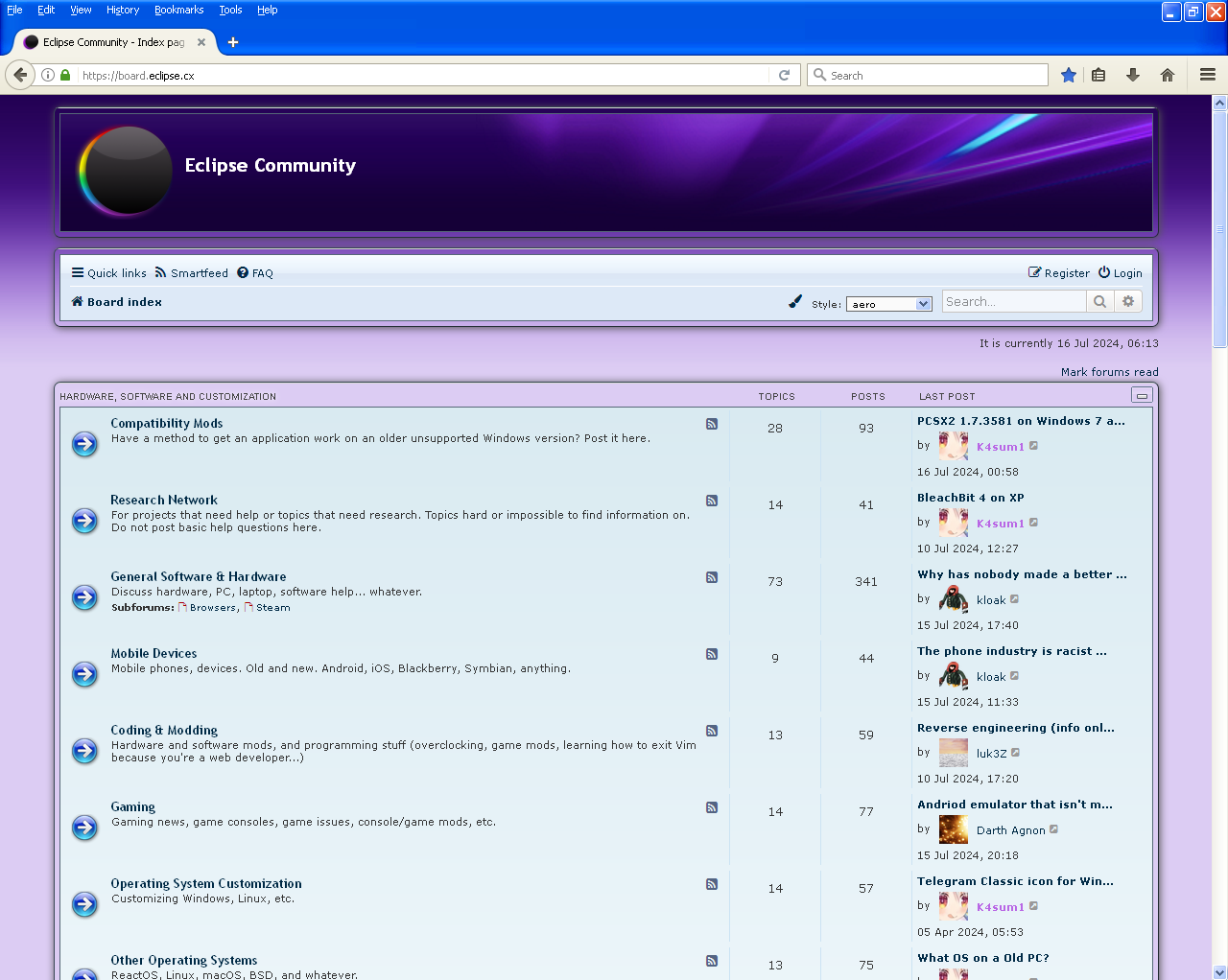Open last post BleachBit 4 on XP
1228x980 pixels.
click(971, 498)
